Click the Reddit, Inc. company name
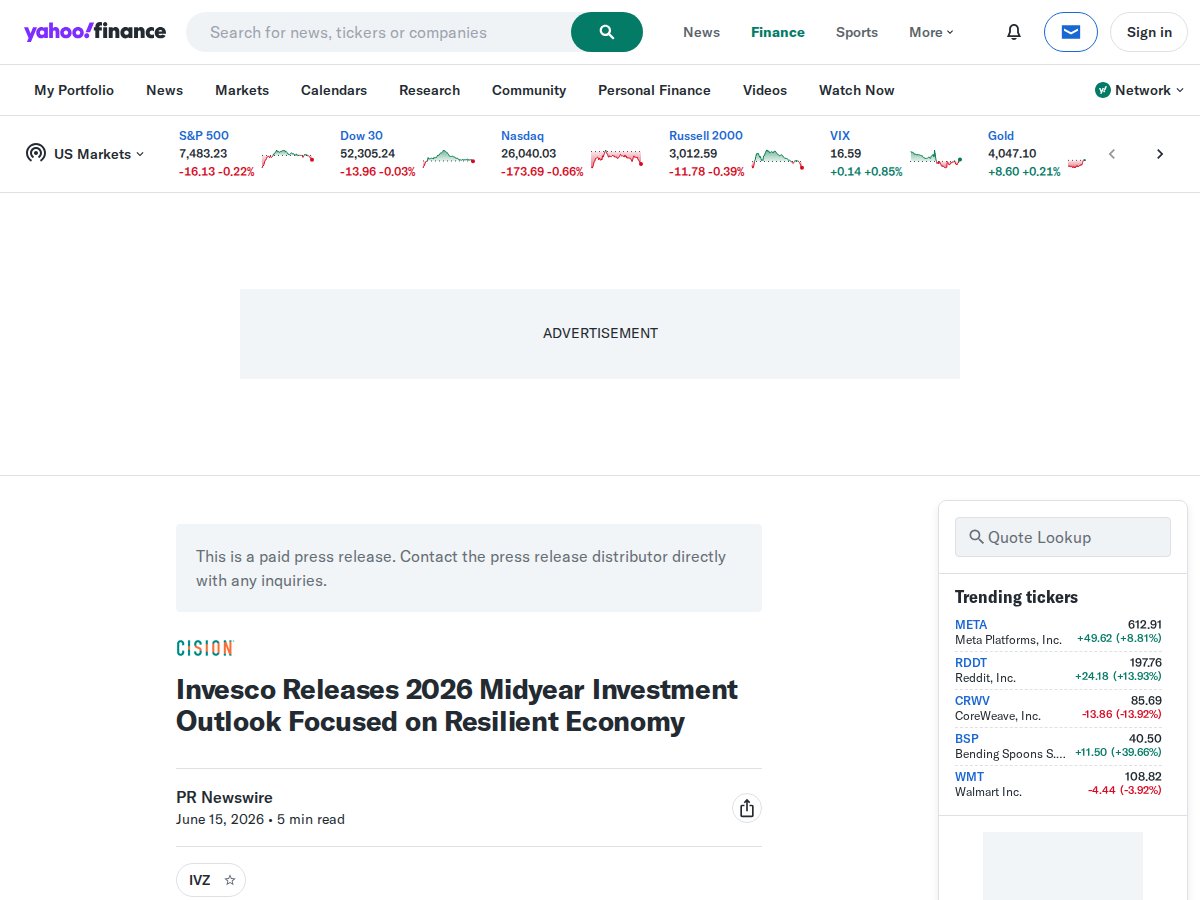The width and height of the screenshot is (1200, 900). (985, 678)
